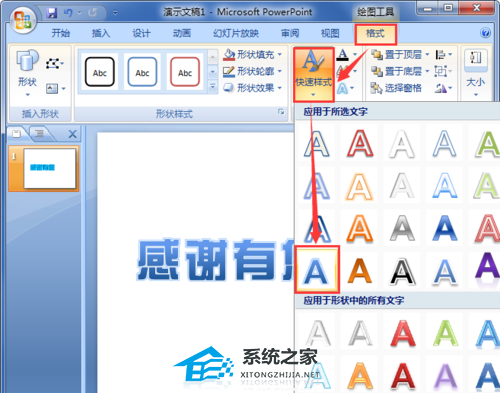
Task: Expand the shape styles gallery More arrow
Action: (213, 87)
